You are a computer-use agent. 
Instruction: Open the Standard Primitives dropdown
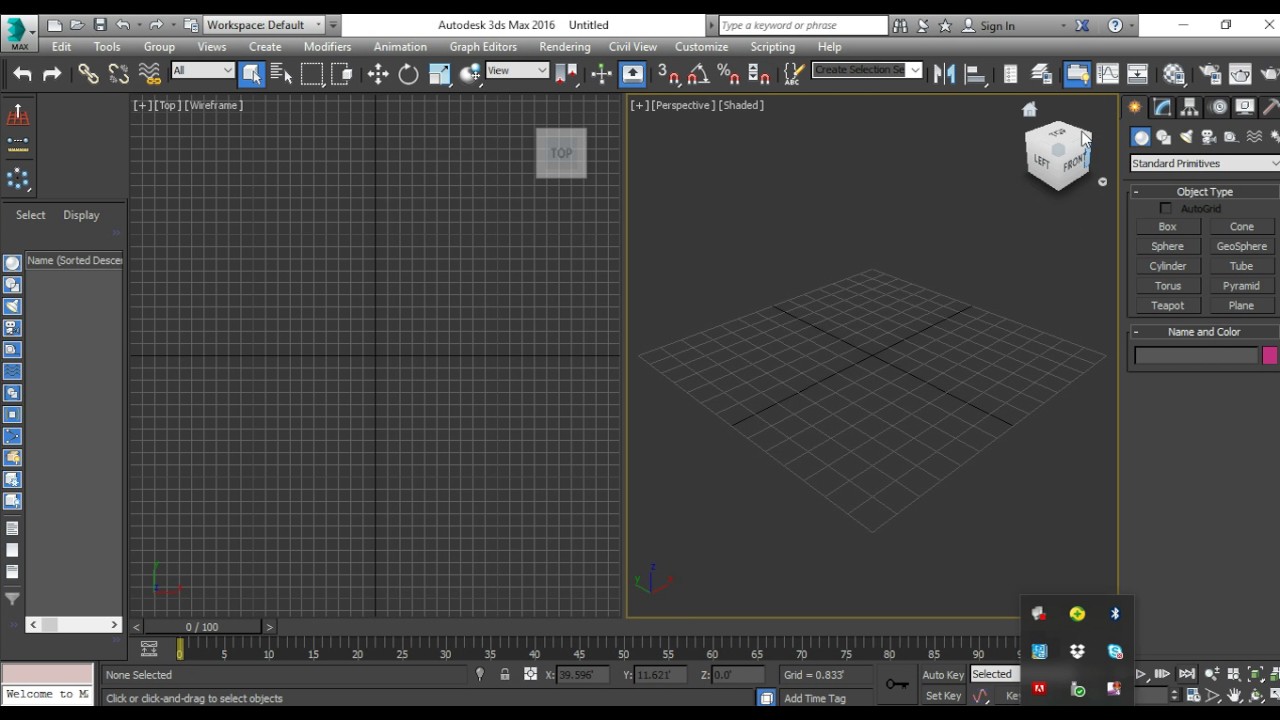[x=1204, y=163]
